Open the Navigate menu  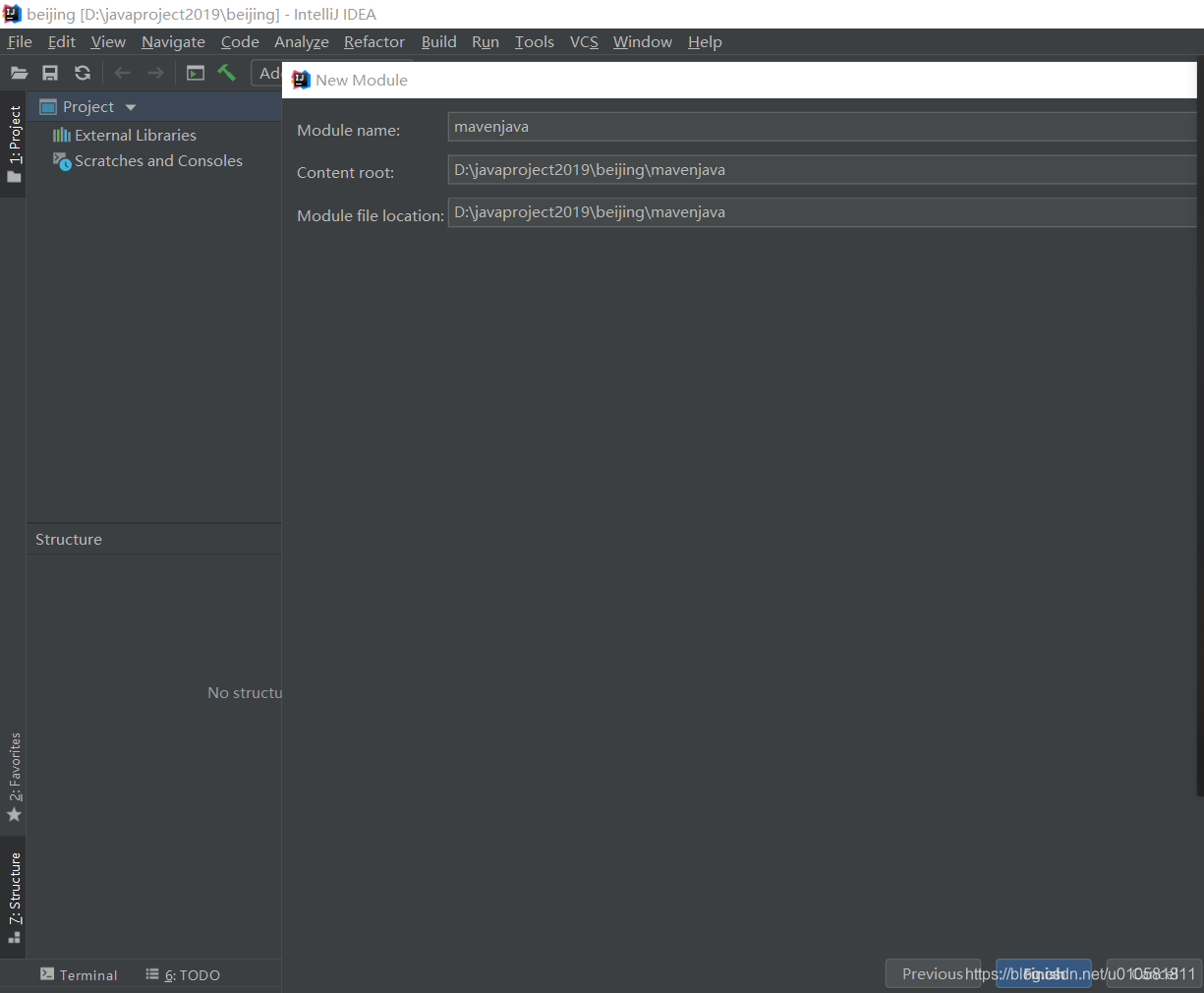click(173, 41)
